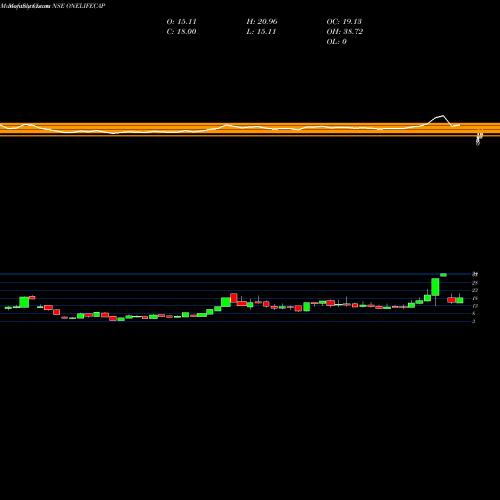Select the close value C: 18.00
The width and height of the screenshot is (500, 500).
click(x=181, y=32)
